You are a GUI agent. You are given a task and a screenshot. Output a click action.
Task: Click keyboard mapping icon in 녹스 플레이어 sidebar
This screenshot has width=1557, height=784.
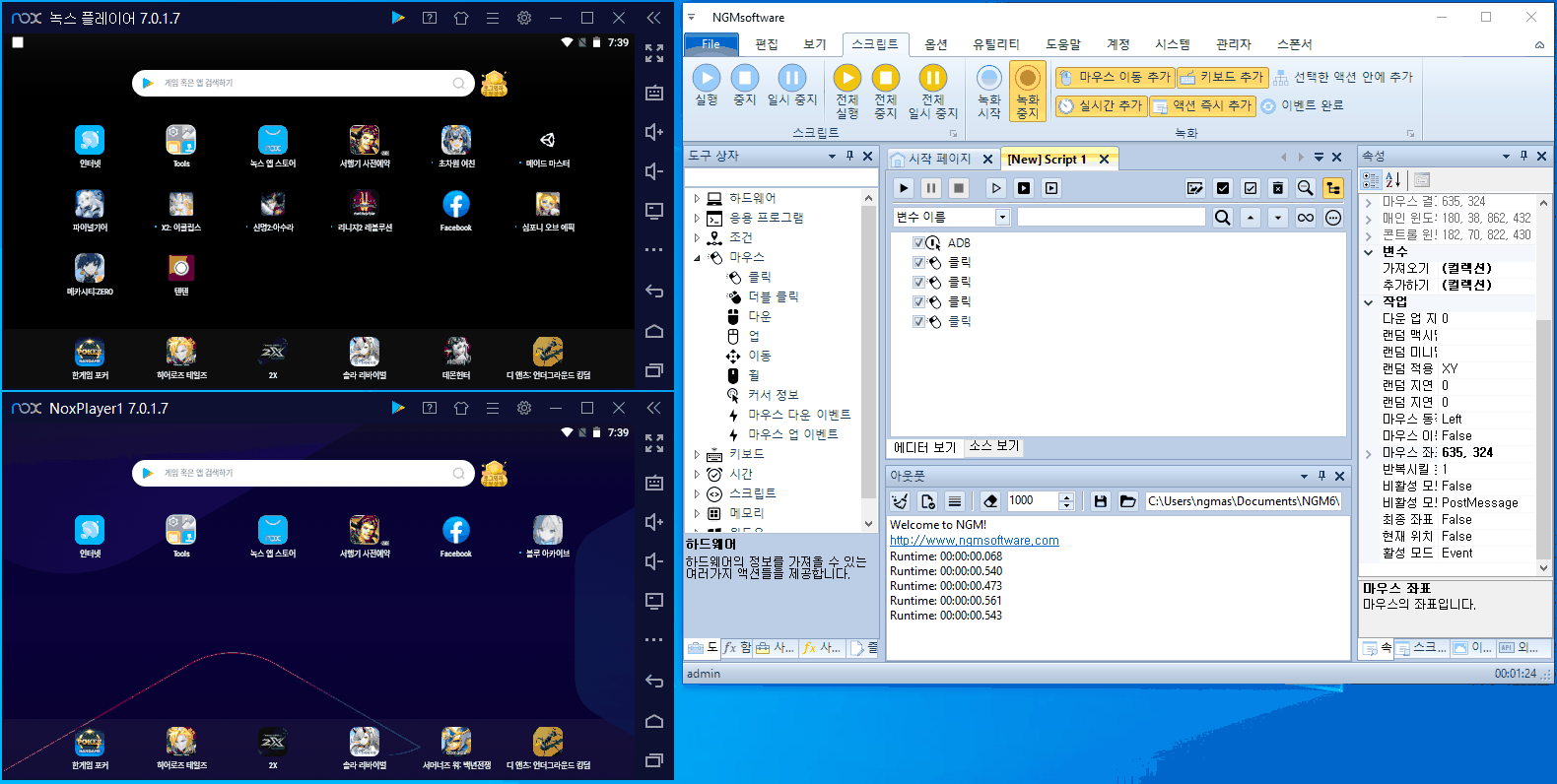coord(654,93)
